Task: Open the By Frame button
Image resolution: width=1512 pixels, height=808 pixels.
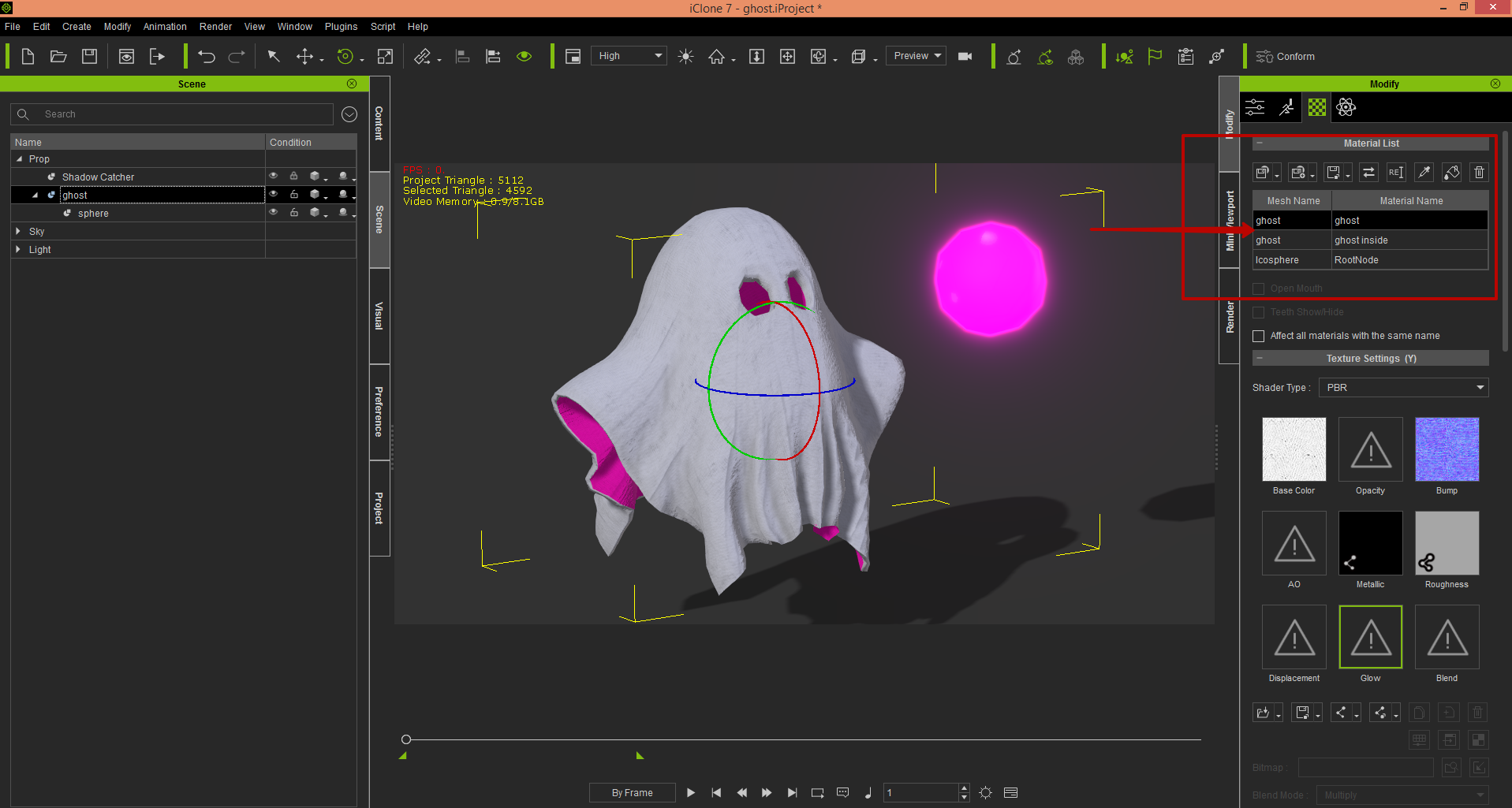Action: [632, 792]
